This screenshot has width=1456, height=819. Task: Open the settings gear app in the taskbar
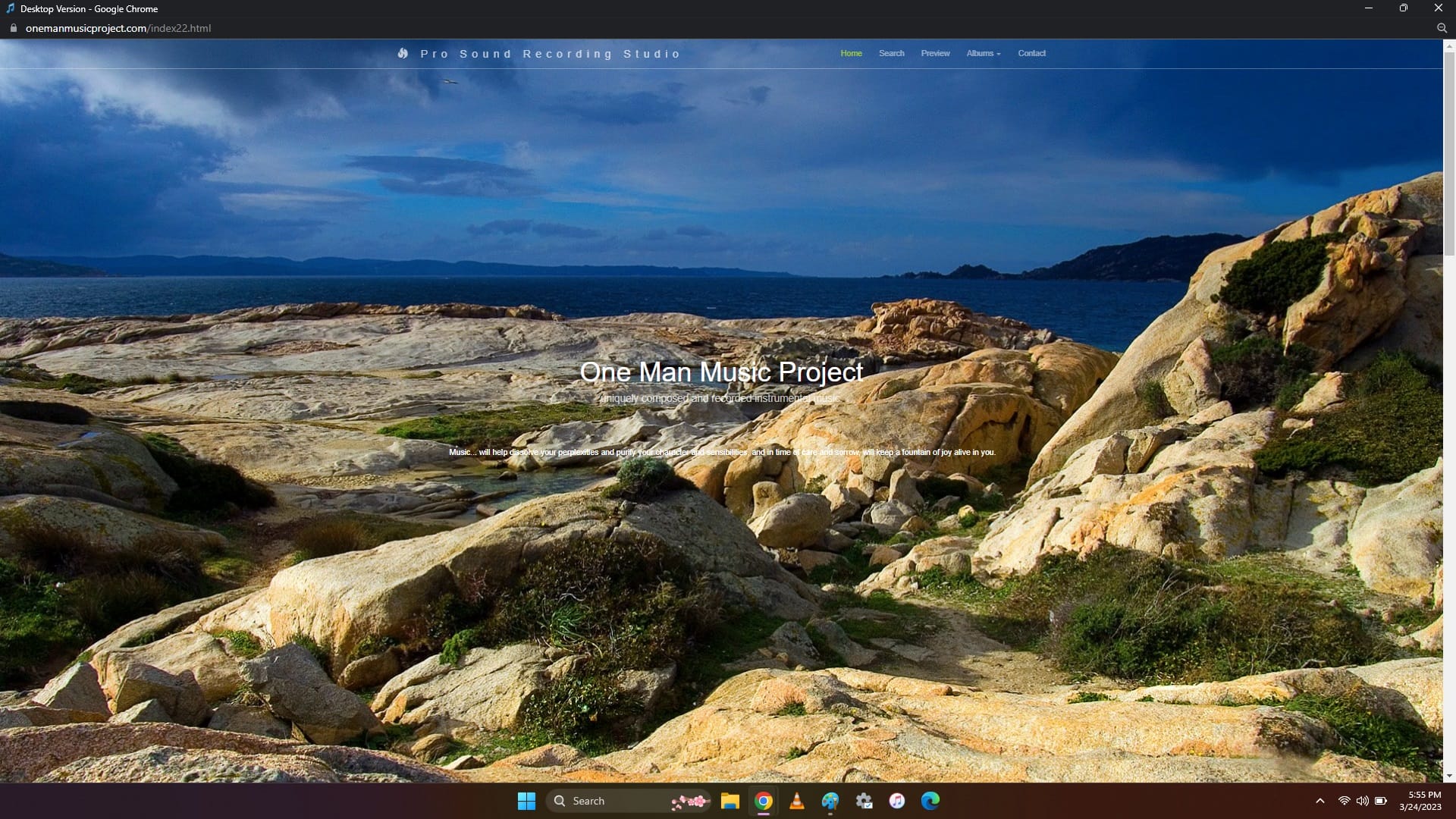pos(864,801)
